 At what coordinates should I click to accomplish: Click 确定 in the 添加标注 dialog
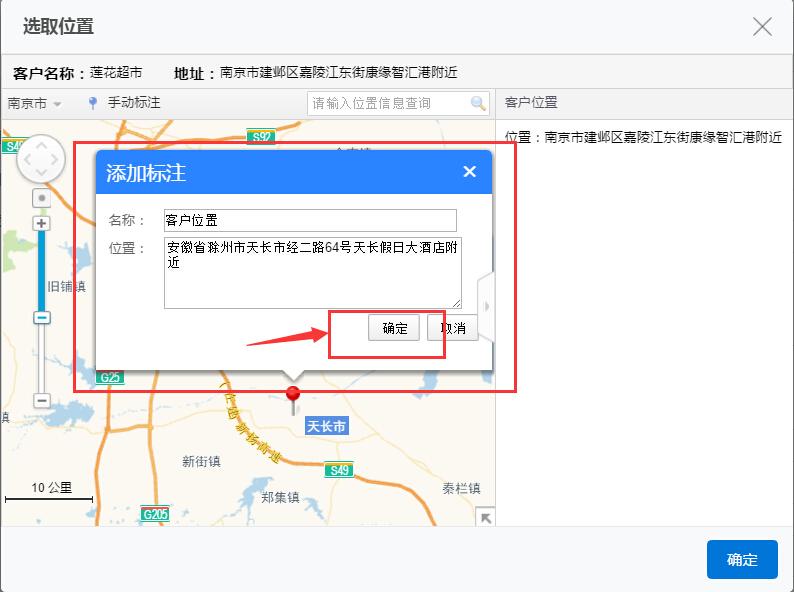[394, 328]
